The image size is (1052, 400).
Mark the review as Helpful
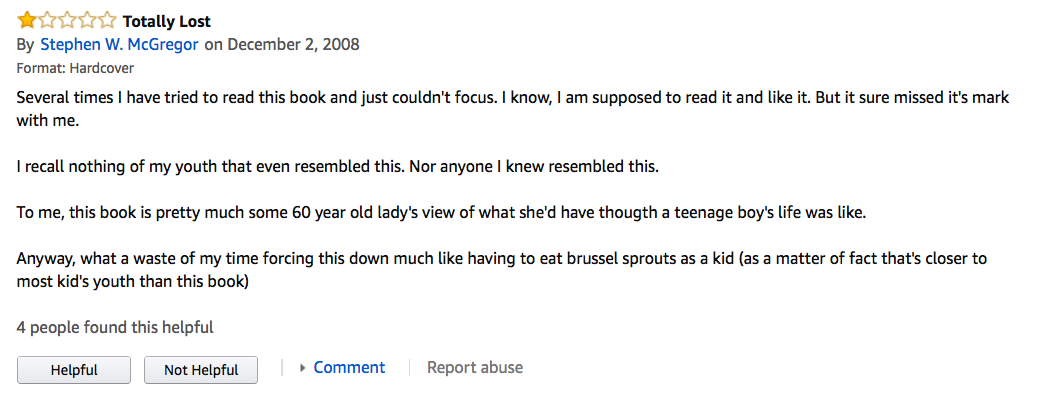coord(74,370)
